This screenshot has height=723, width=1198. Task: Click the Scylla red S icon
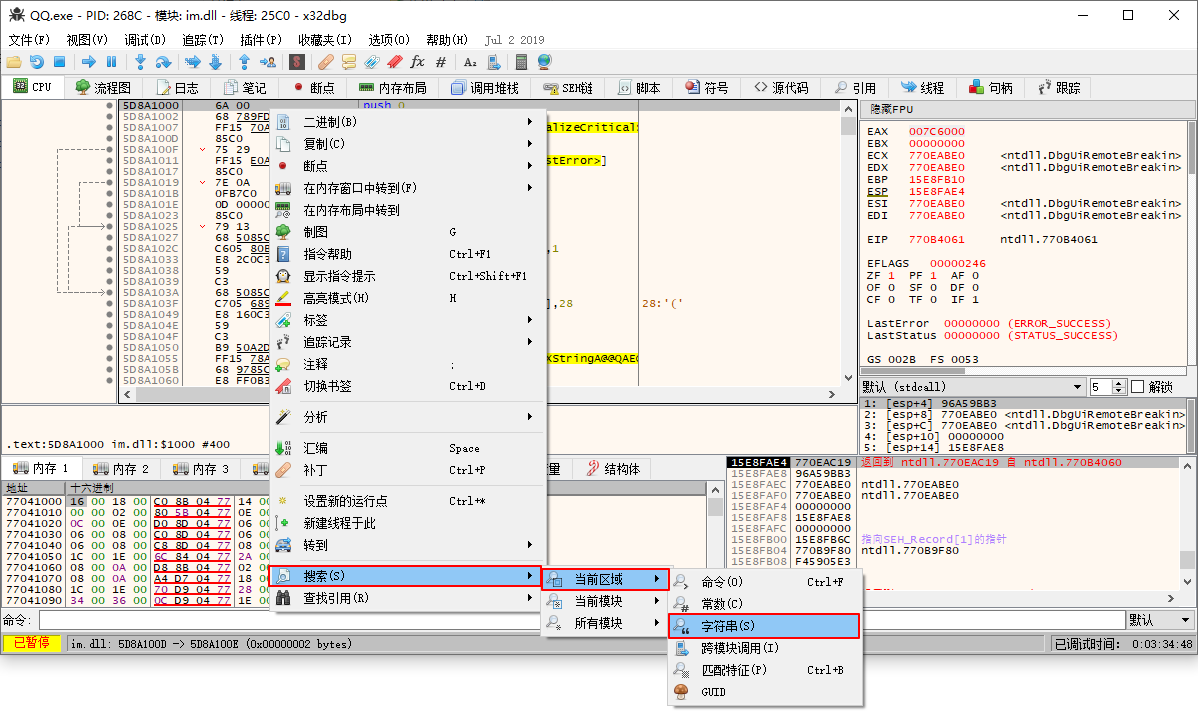[x=296, y=62]
